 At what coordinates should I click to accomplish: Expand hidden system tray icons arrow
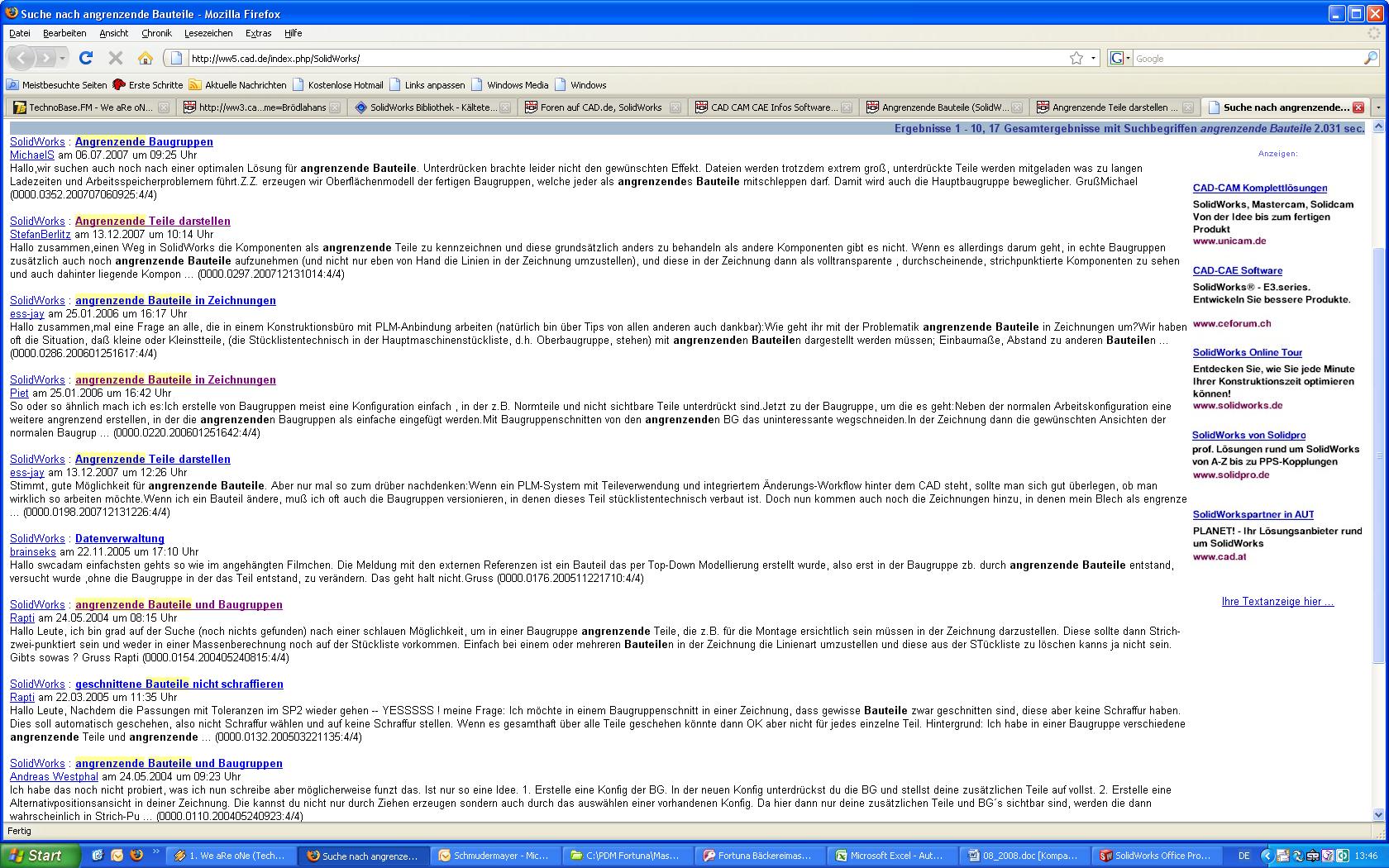[x=1266, y=856]
